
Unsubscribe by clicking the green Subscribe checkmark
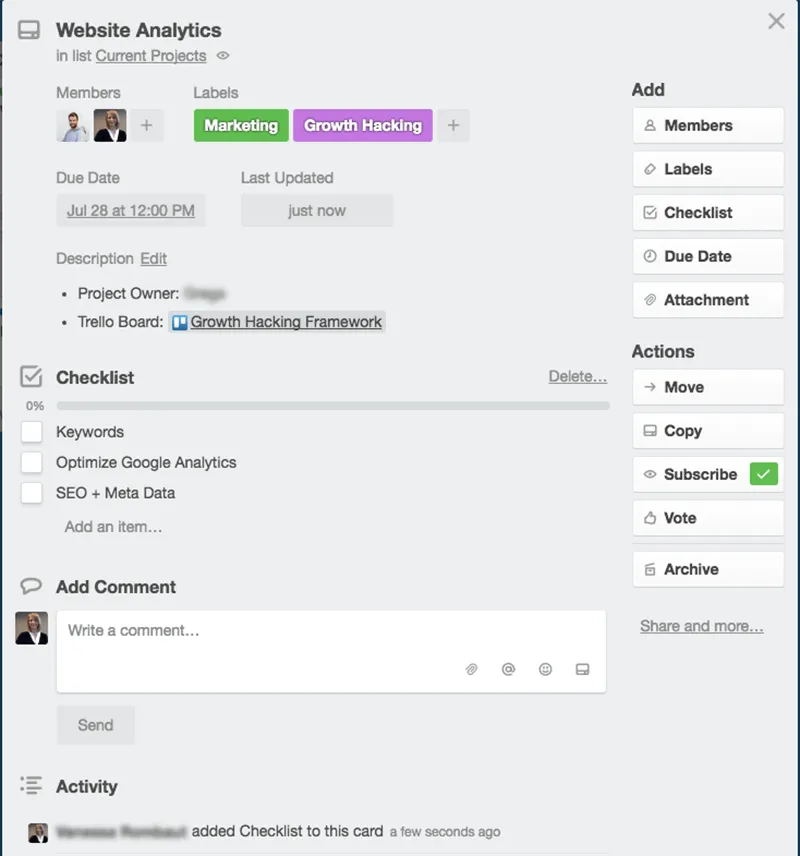pyautogui.click(x=765, y=474)
